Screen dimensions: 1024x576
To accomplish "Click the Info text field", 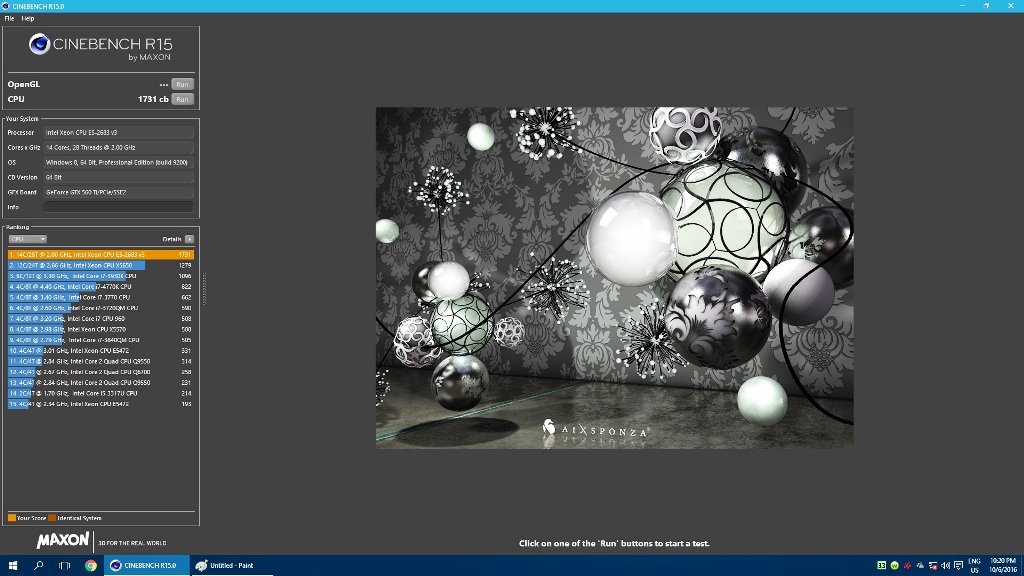I will 119,207.
